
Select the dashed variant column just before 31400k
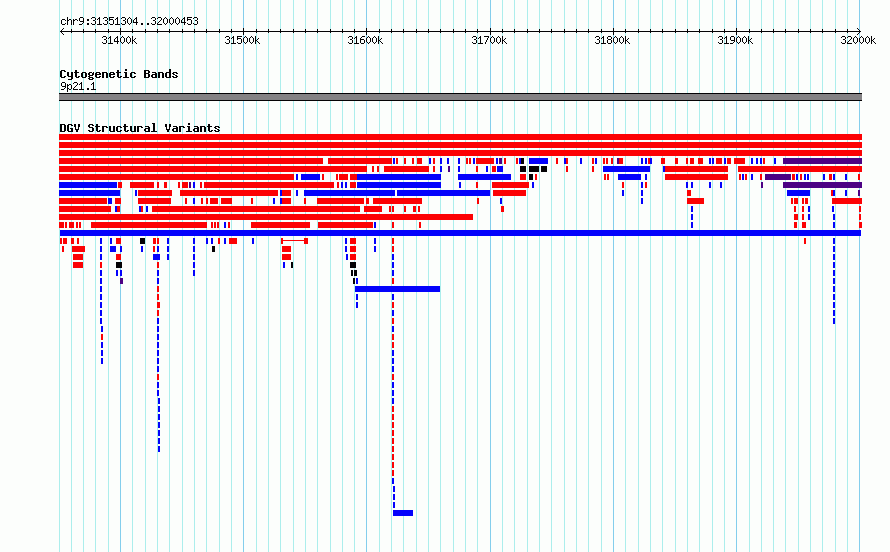[x=102, y=301]
